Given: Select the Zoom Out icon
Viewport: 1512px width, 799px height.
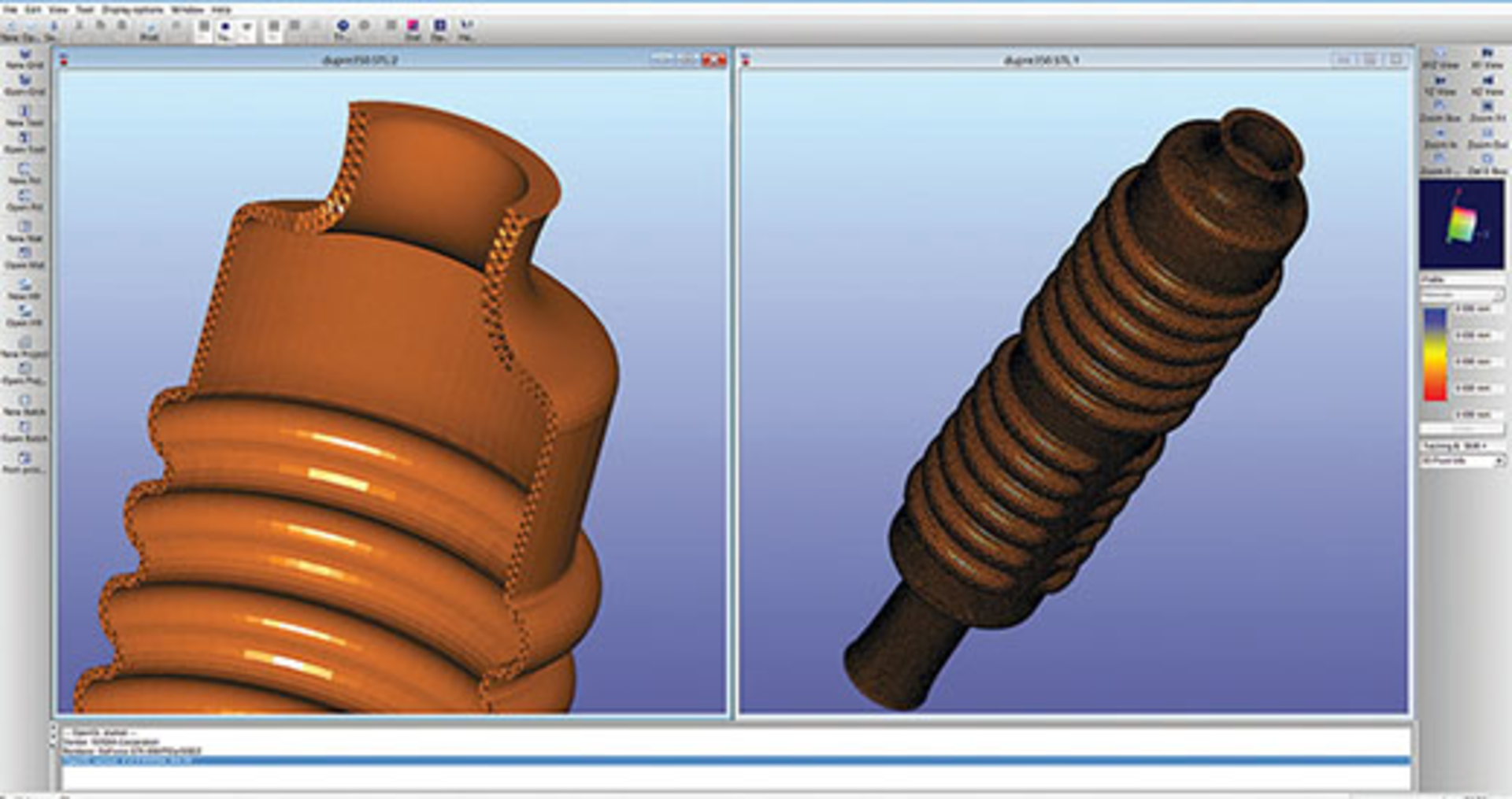Looking at the screenshot, I should coord(1488,134).
